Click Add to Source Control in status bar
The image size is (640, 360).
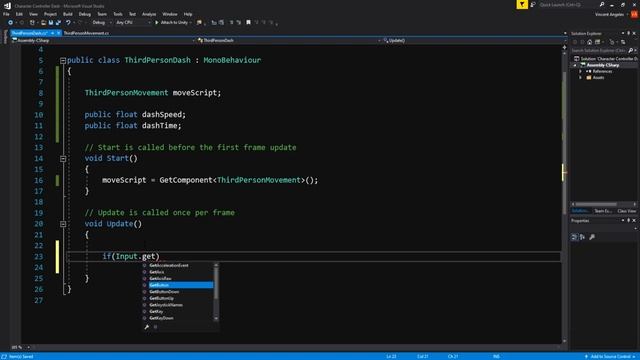click(610, 357)
